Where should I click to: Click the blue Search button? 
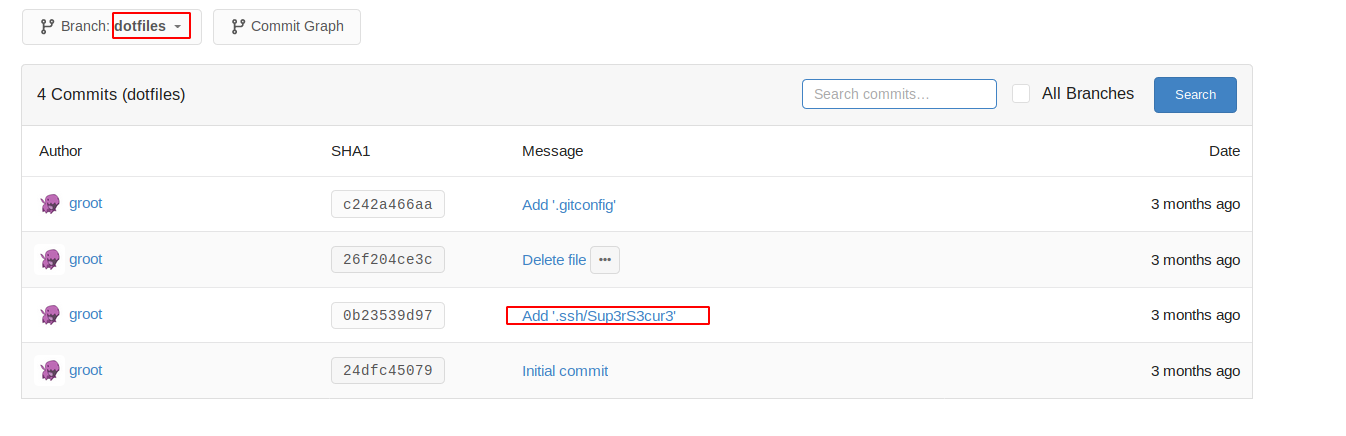coord(1195,95)
